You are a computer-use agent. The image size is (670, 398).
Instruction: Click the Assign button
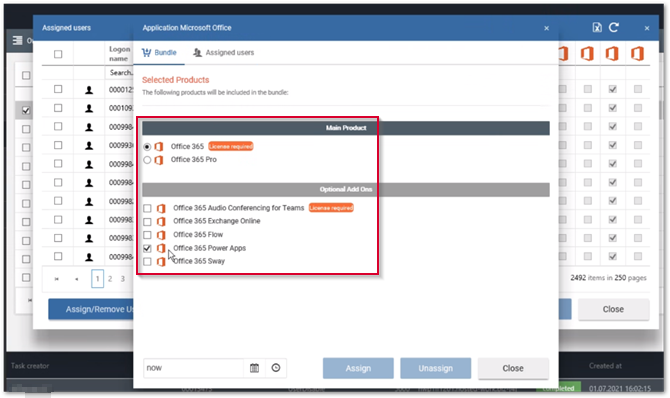pos(358,368)
